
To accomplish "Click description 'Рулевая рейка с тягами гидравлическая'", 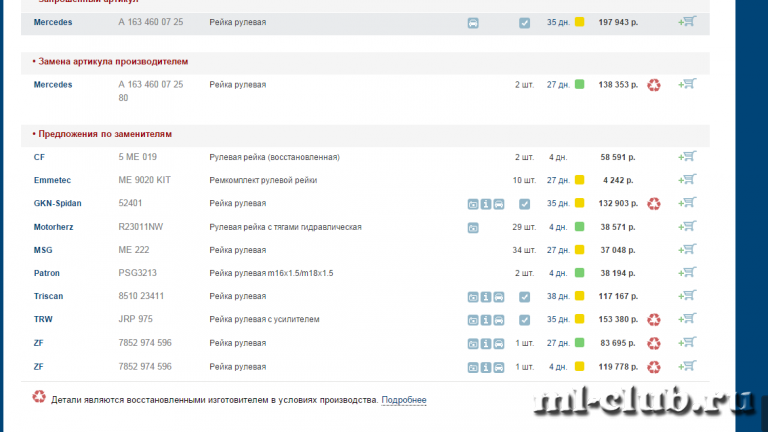I will 286,227.
